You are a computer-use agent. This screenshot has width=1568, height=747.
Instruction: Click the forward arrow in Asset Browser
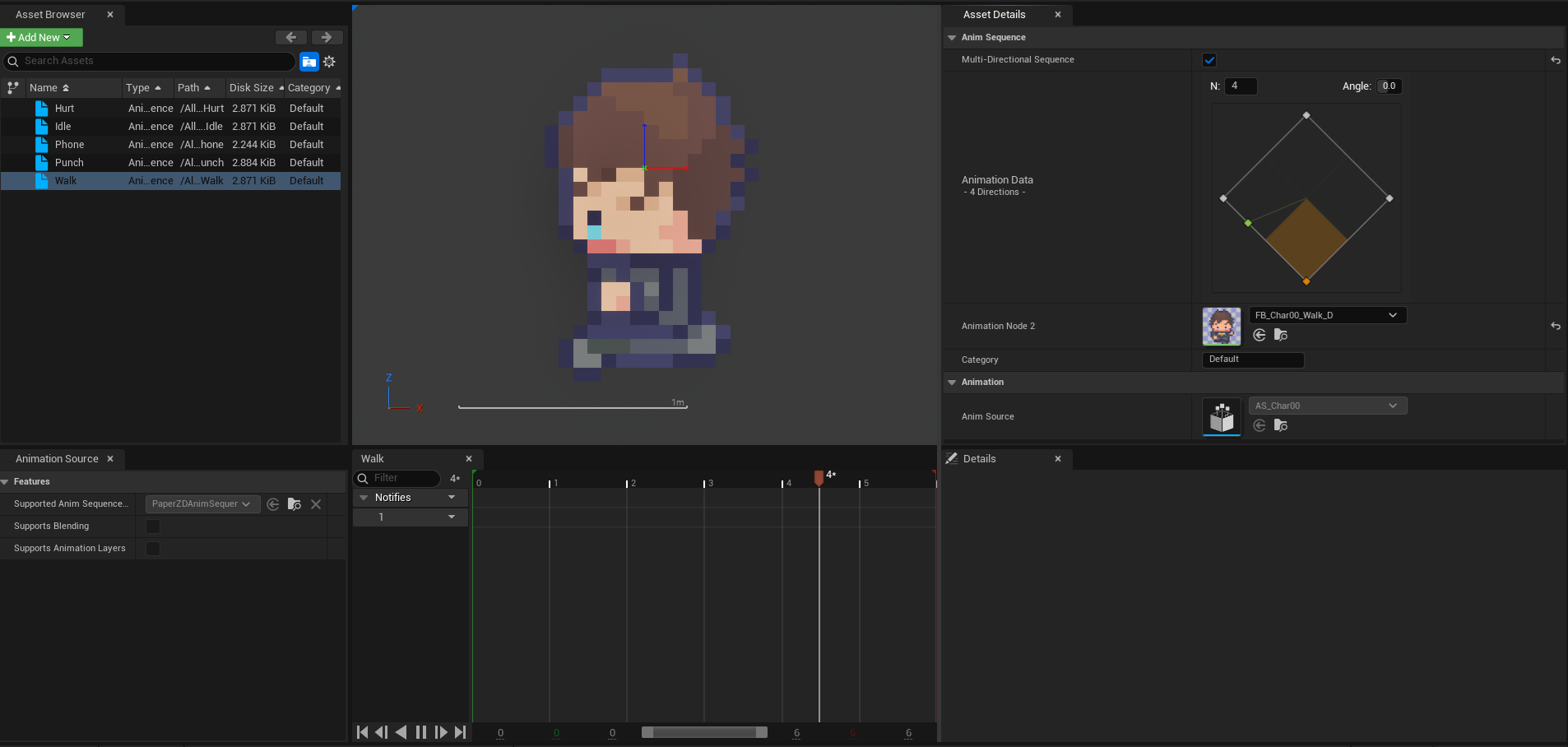tap(327, 37)
